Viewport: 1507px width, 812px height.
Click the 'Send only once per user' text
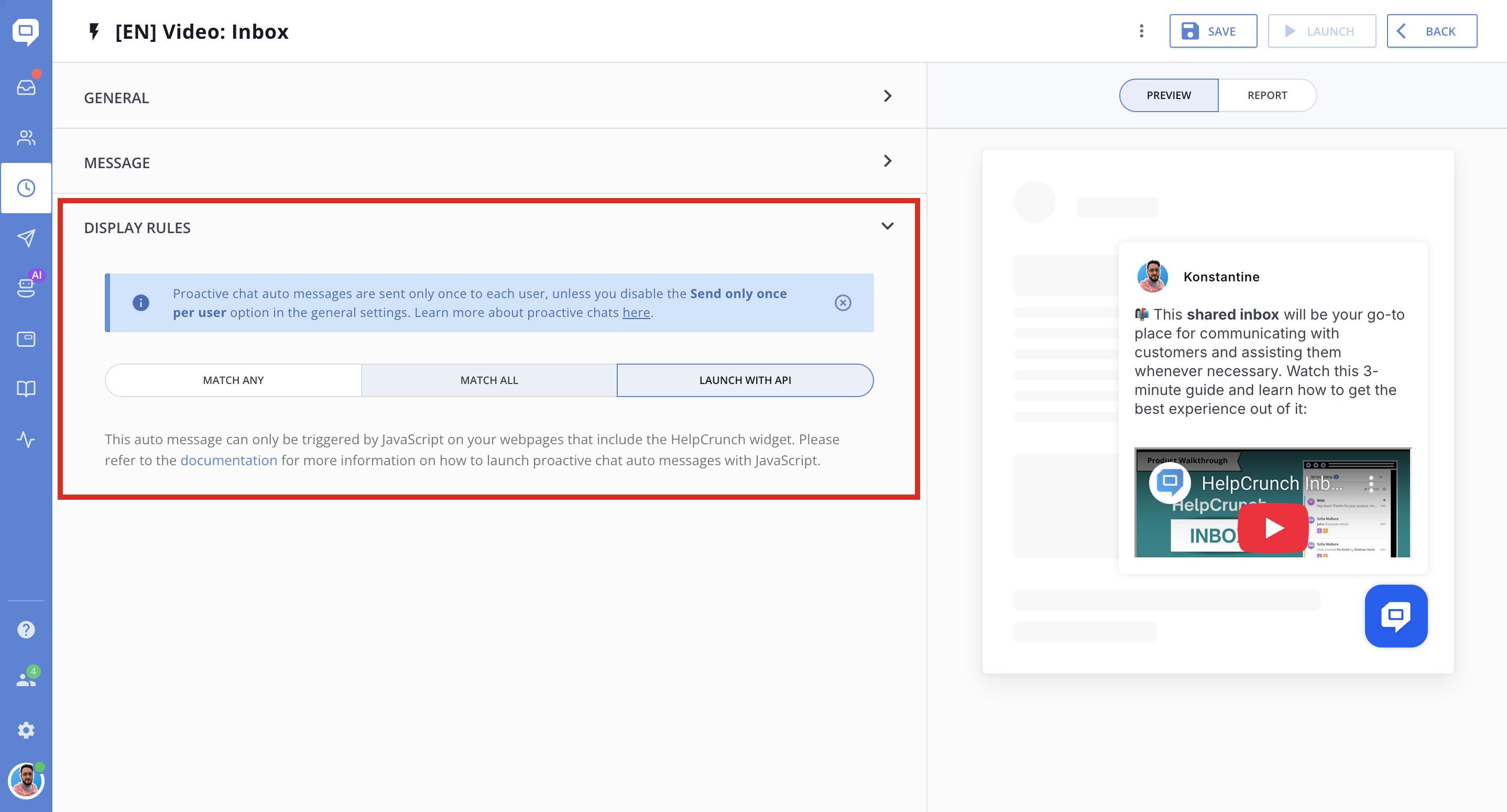click(x=479, y=303)
